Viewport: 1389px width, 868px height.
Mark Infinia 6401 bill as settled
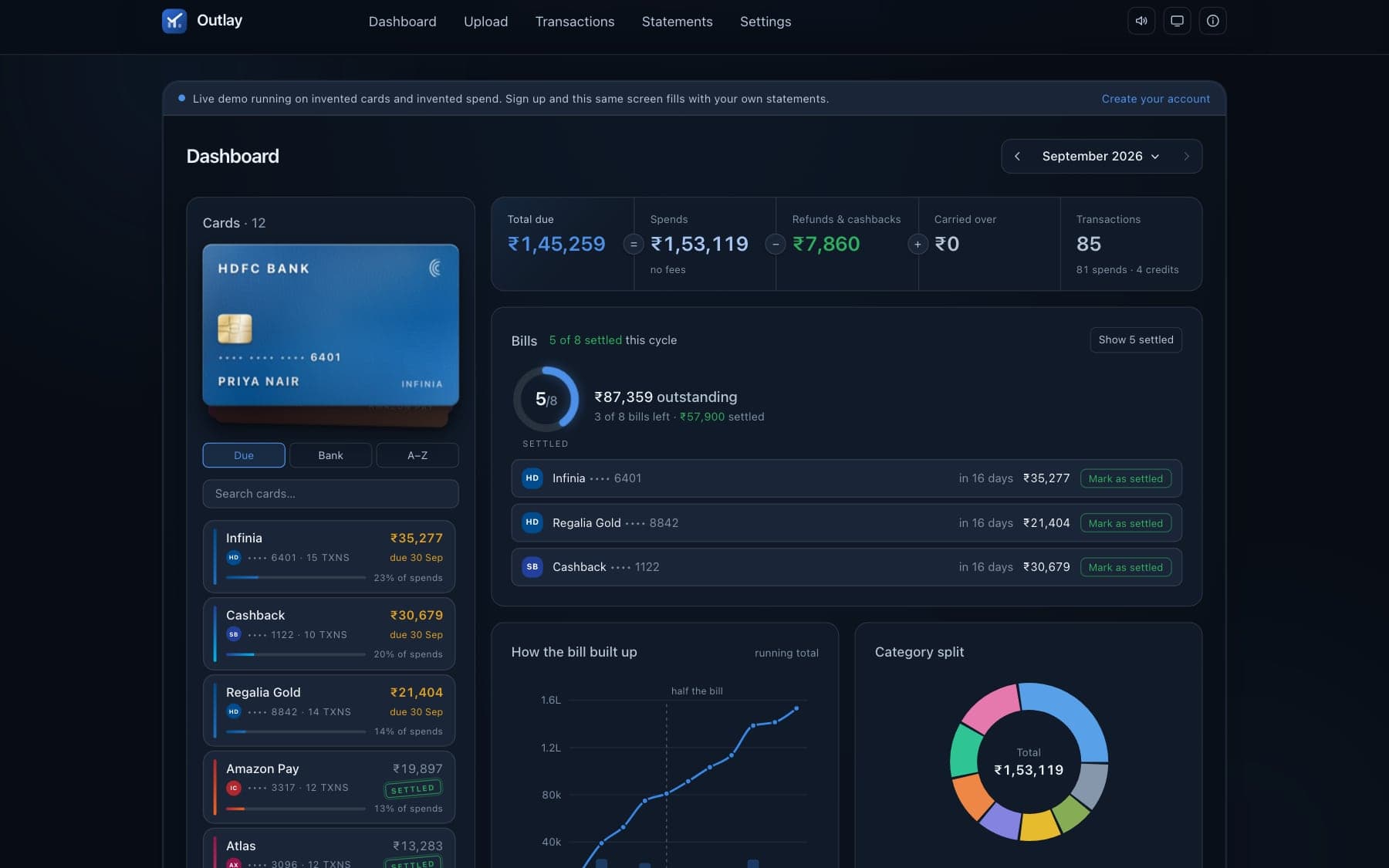(1125, 478)
